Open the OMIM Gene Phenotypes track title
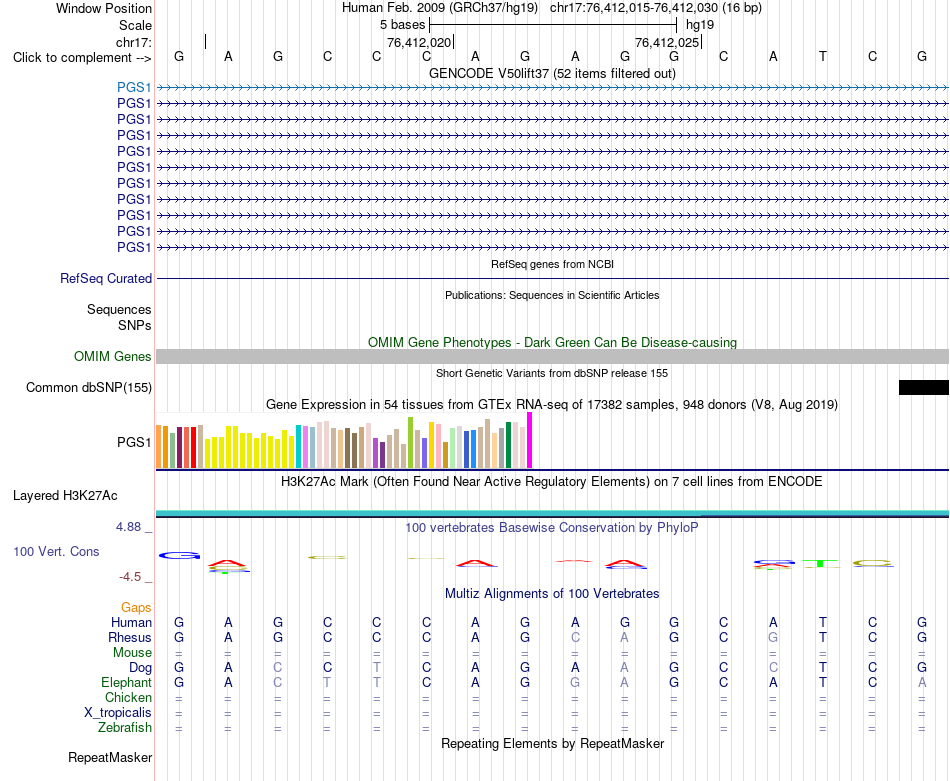This screenshot has width=950, height=781. tap(552, 342)
